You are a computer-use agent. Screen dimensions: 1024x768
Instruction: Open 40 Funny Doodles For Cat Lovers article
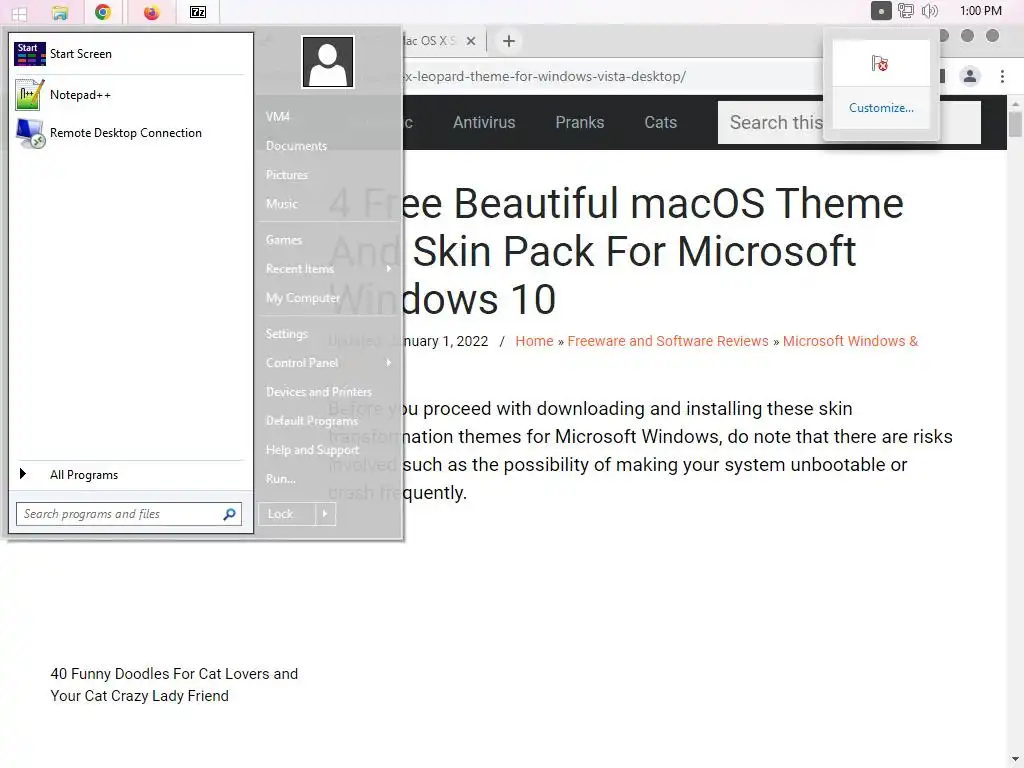click(x=174, y=684)
